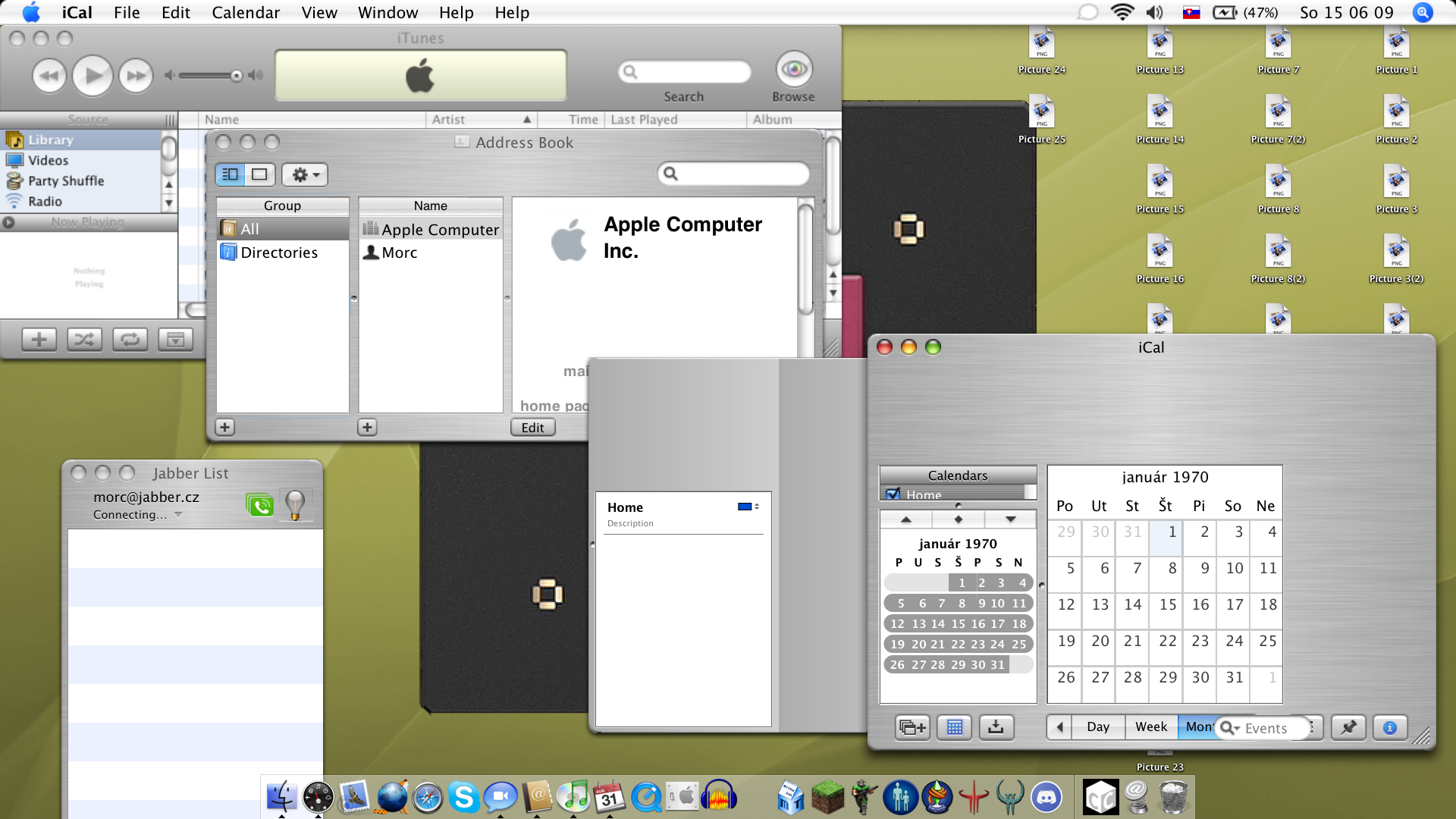Open the File menu in the menu bar
Viewport: 1456px width, 819px height.
click(127, 12)
